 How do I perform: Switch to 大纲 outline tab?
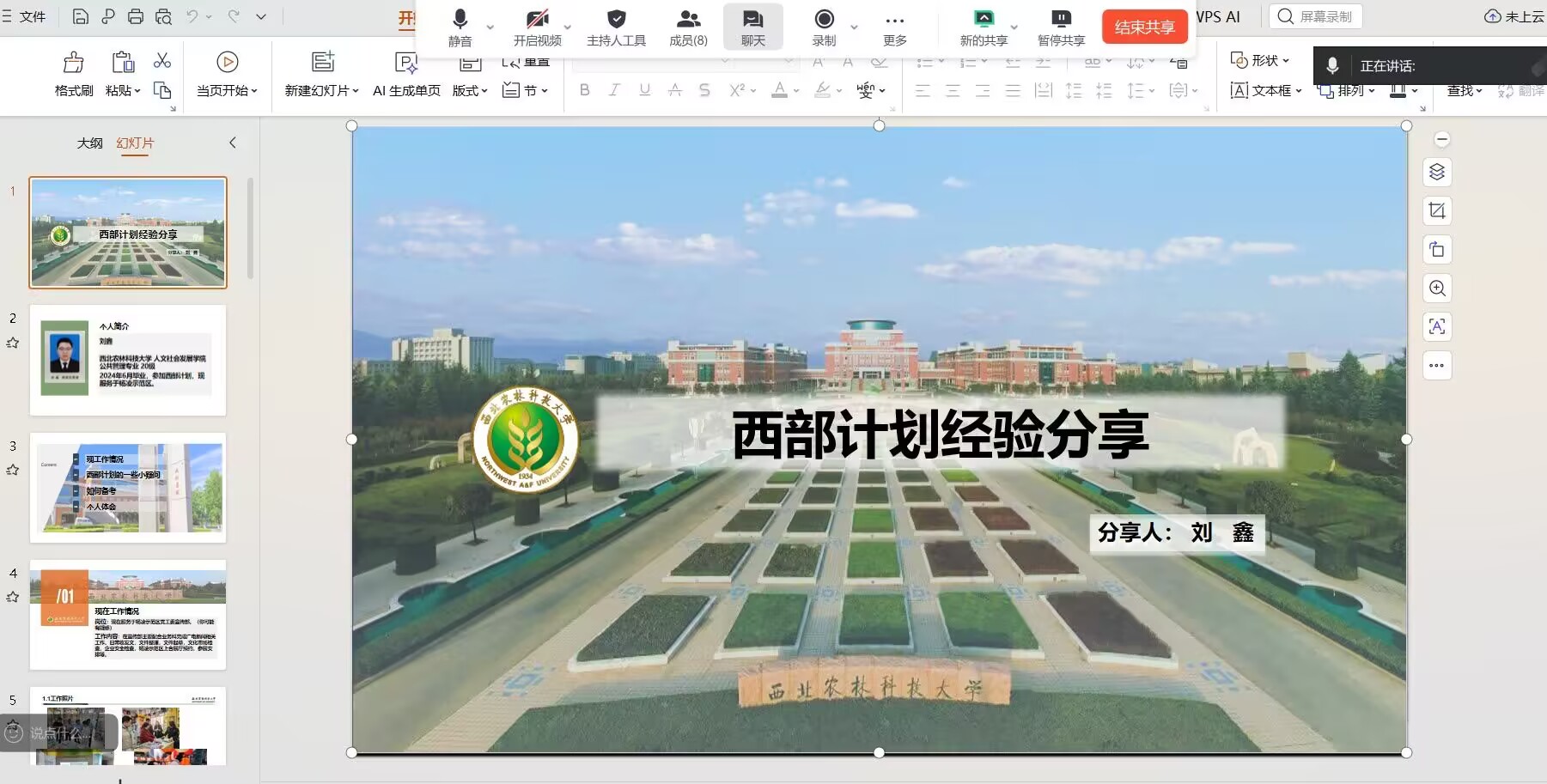click(x=89, y=143)
